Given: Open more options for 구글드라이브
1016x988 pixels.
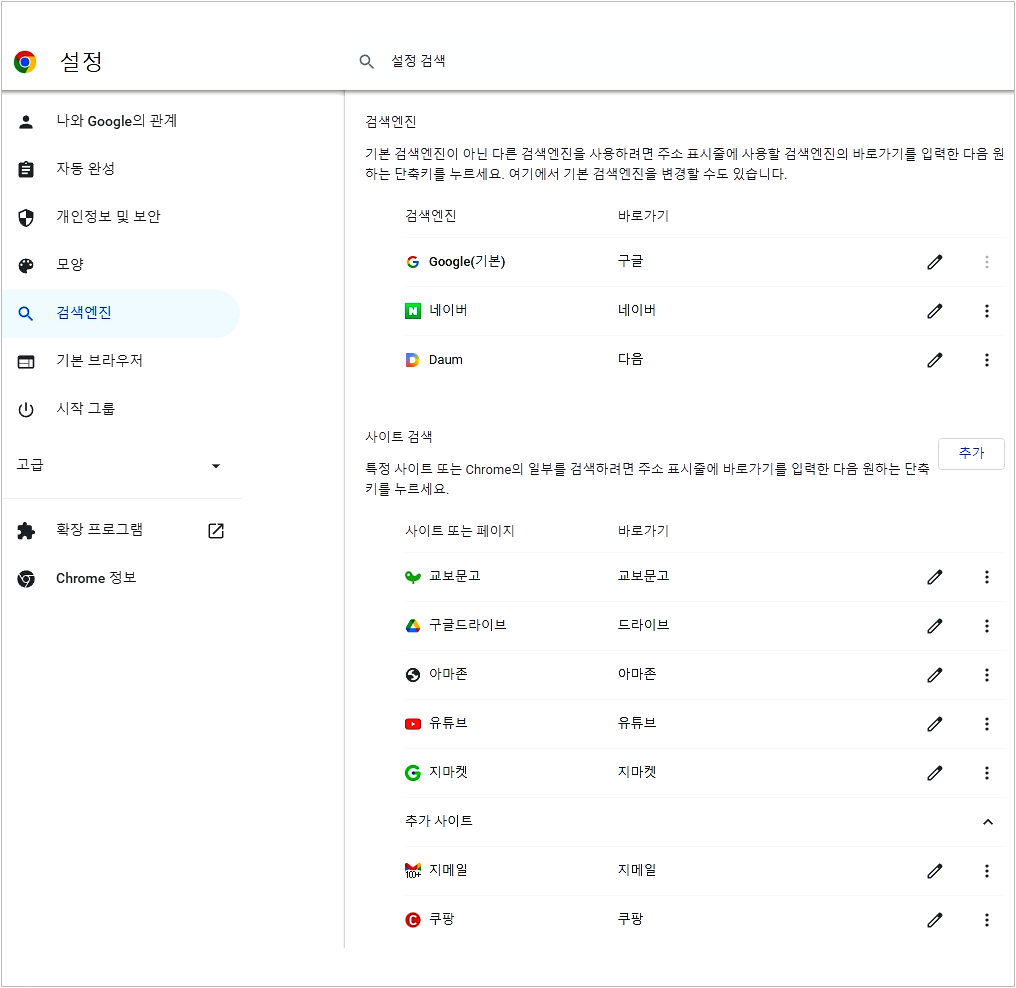Looking at the screenshot, I should (x=986, y=626).
